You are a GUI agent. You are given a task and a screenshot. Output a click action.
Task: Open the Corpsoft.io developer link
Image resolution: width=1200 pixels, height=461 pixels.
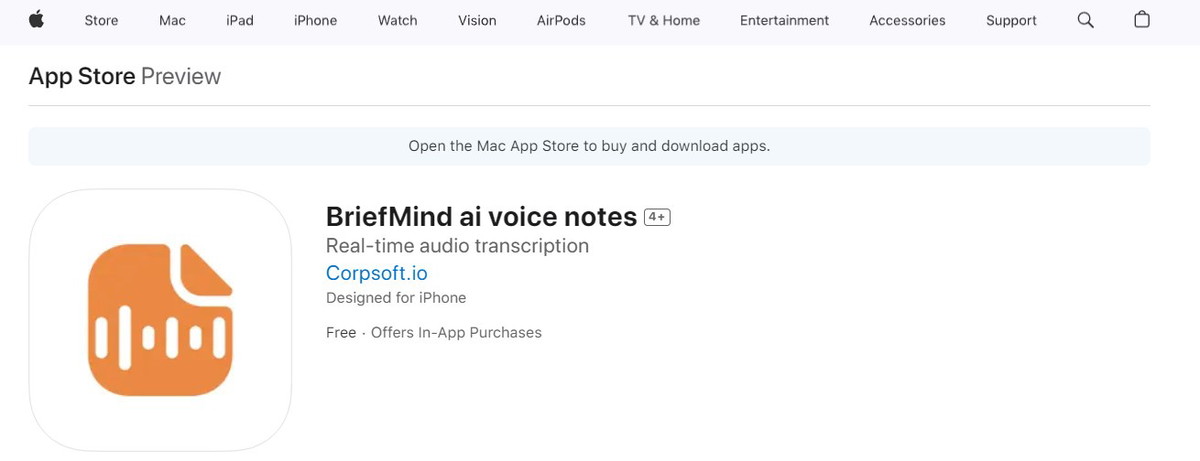pos(377,273)
